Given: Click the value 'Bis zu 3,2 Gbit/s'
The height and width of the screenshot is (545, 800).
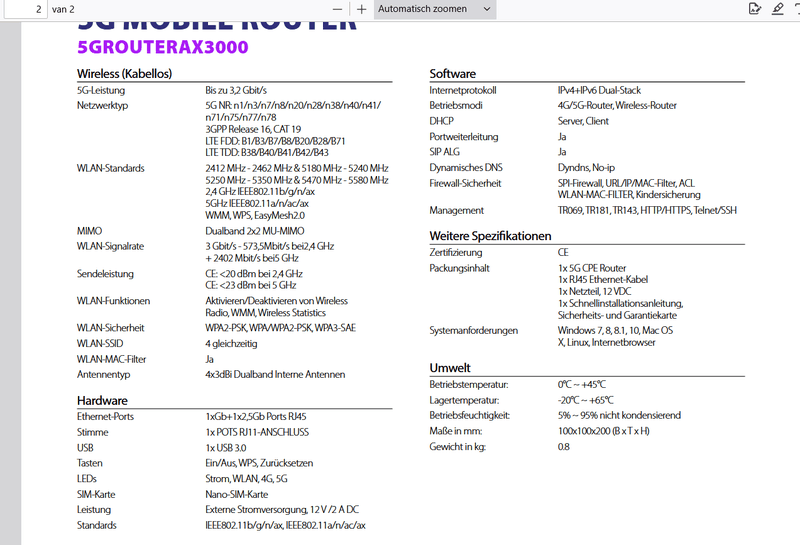Looking at the screenshot, I should pyautogui.click(x=236, y=90).
